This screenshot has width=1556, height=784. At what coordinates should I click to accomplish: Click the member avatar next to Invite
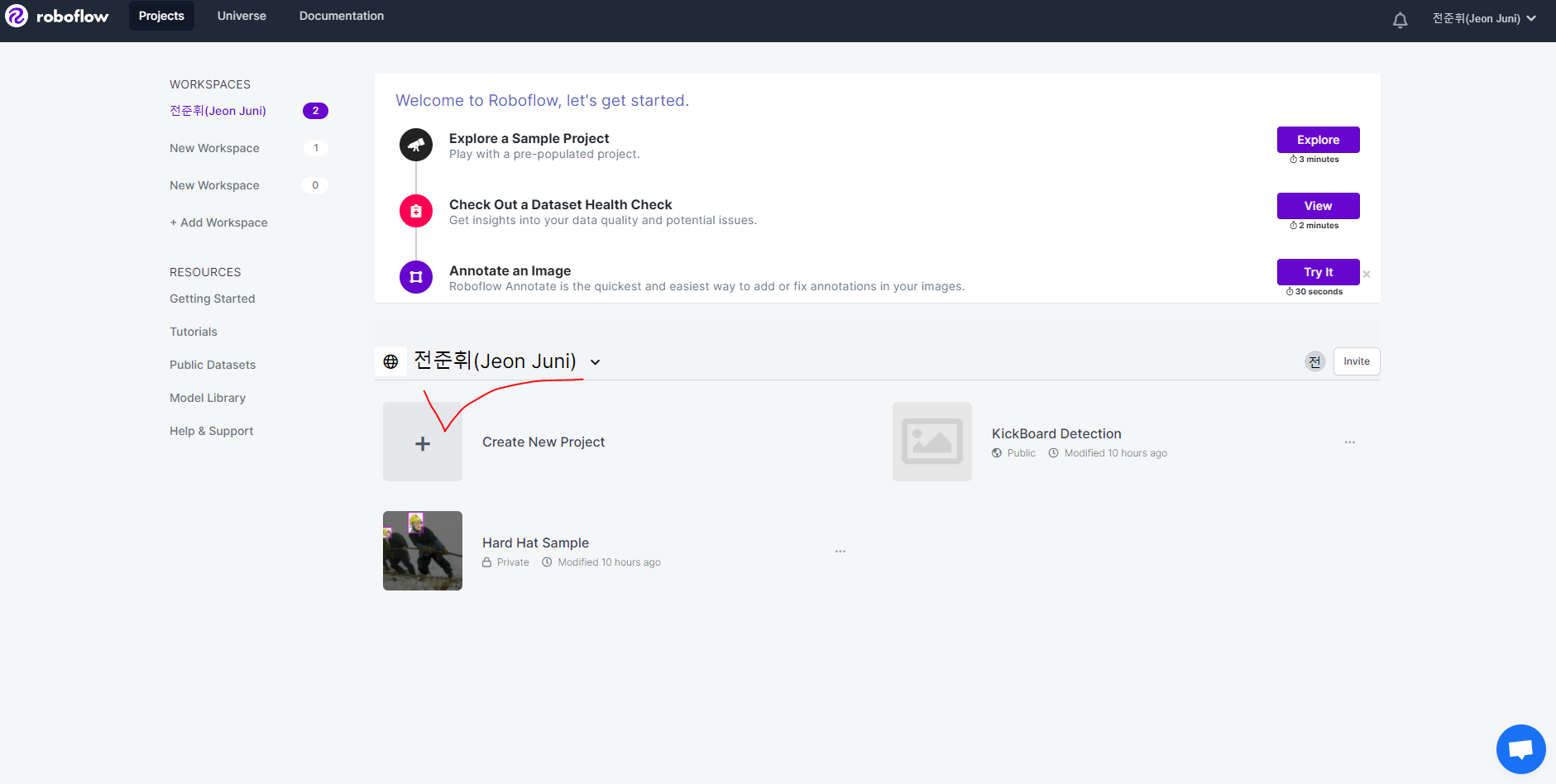[1314, 361]
